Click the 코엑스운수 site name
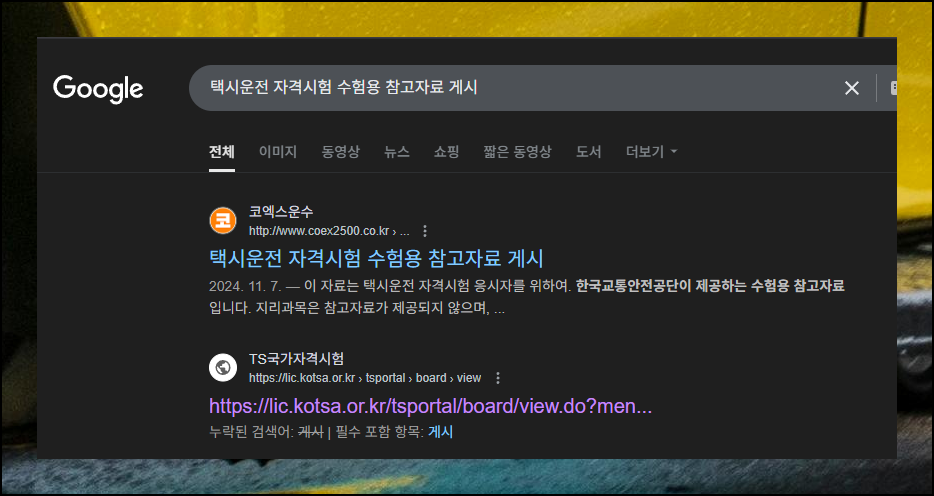The image size is (934, 496). pos(281,212)
